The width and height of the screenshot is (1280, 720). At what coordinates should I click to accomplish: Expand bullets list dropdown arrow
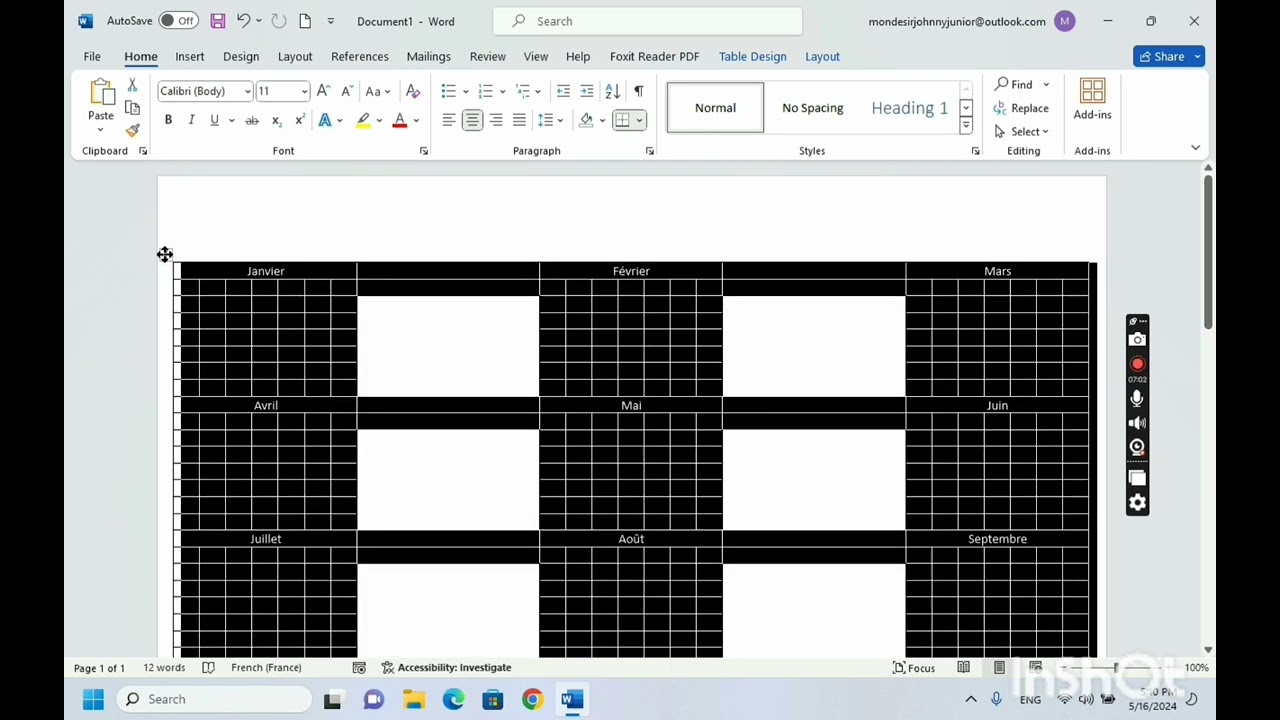pos(465,91)
